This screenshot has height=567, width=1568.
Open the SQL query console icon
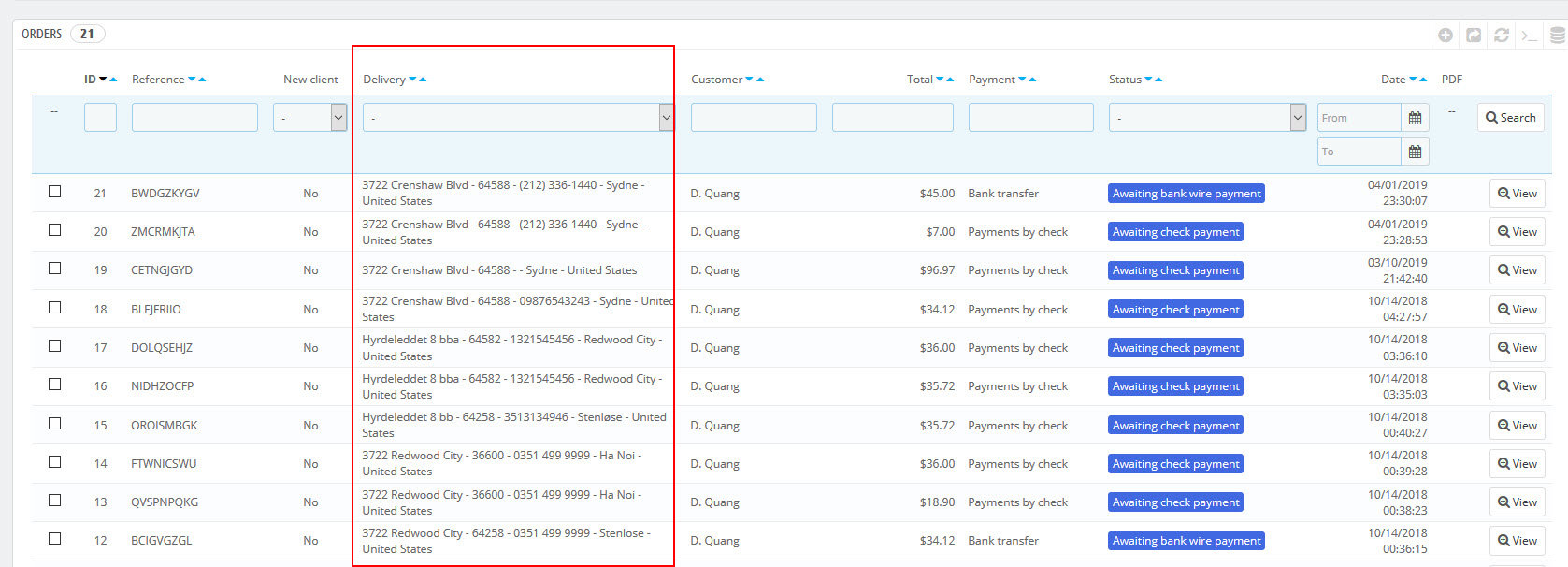pos(1530,35)
